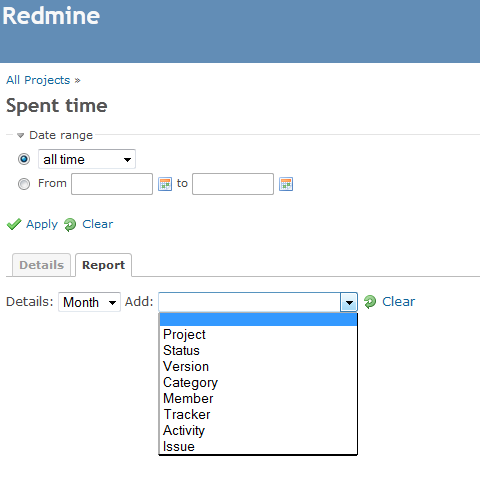480x486 pixels.
Task: Click the reload icon next to the Add dropdown
Action: 370,302
